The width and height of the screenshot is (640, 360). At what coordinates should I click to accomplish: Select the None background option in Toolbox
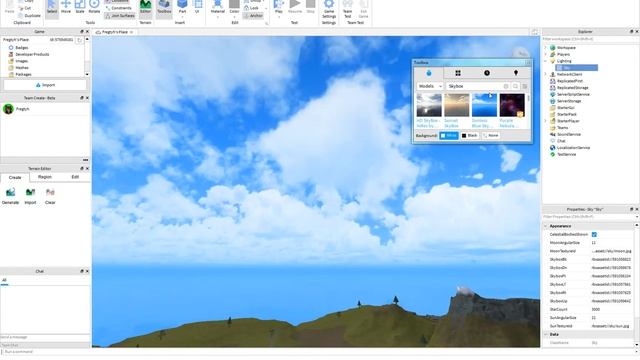point(491,136)
